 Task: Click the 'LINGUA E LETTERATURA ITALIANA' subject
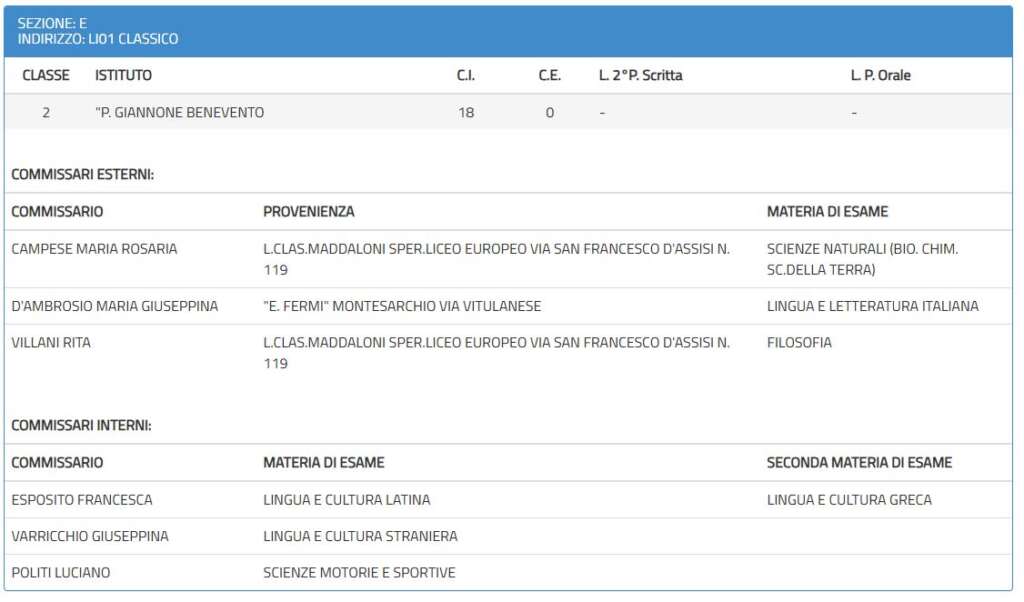(x=872, y=306)
